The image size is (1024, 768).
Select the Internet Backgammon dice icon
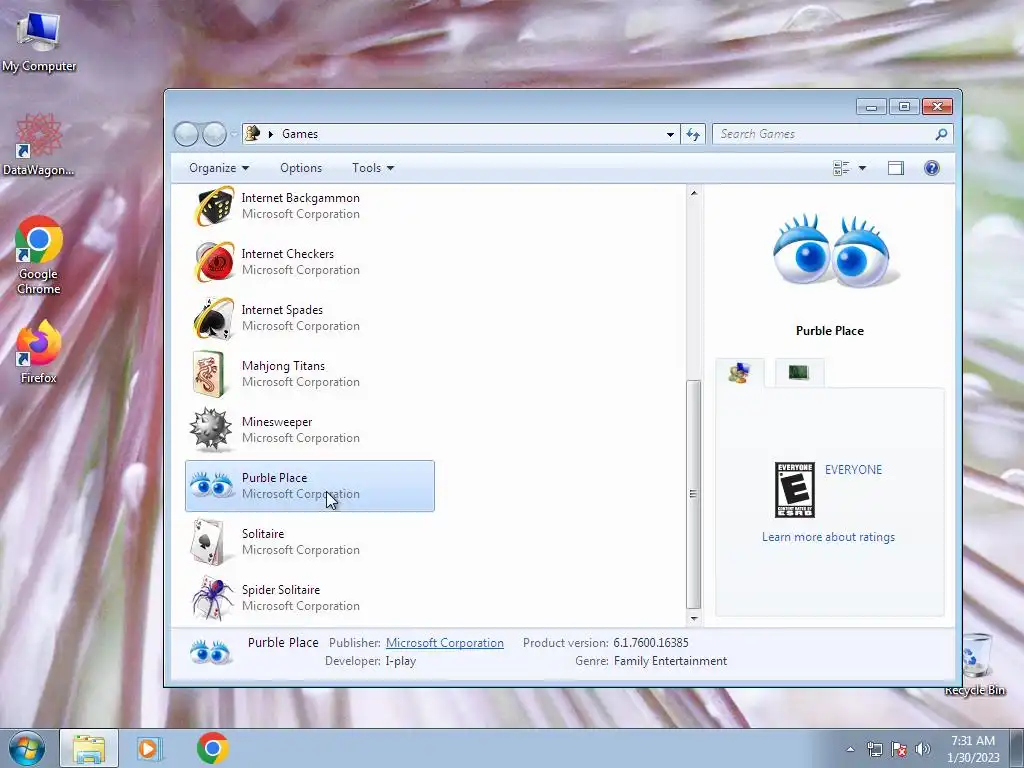point(213,206)
